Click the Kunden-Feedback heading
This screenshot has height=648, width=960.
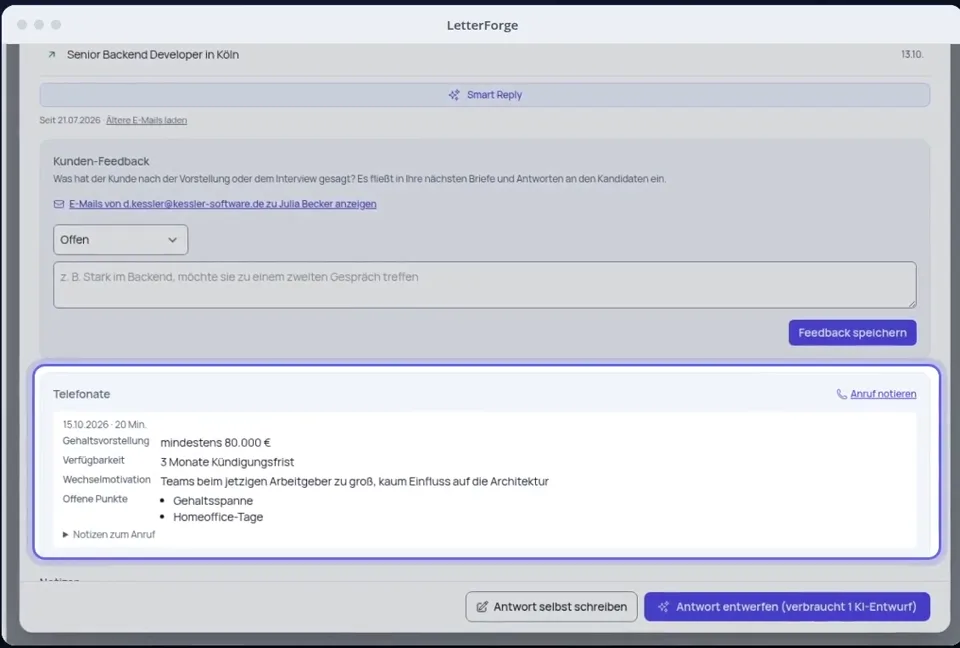[x=101, y=161]
